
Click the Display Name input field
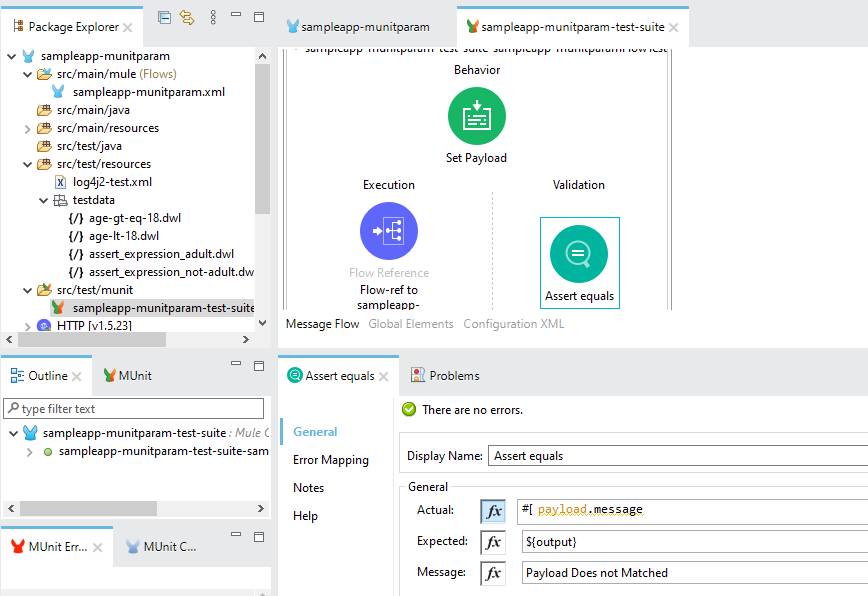tap(678, 456)
